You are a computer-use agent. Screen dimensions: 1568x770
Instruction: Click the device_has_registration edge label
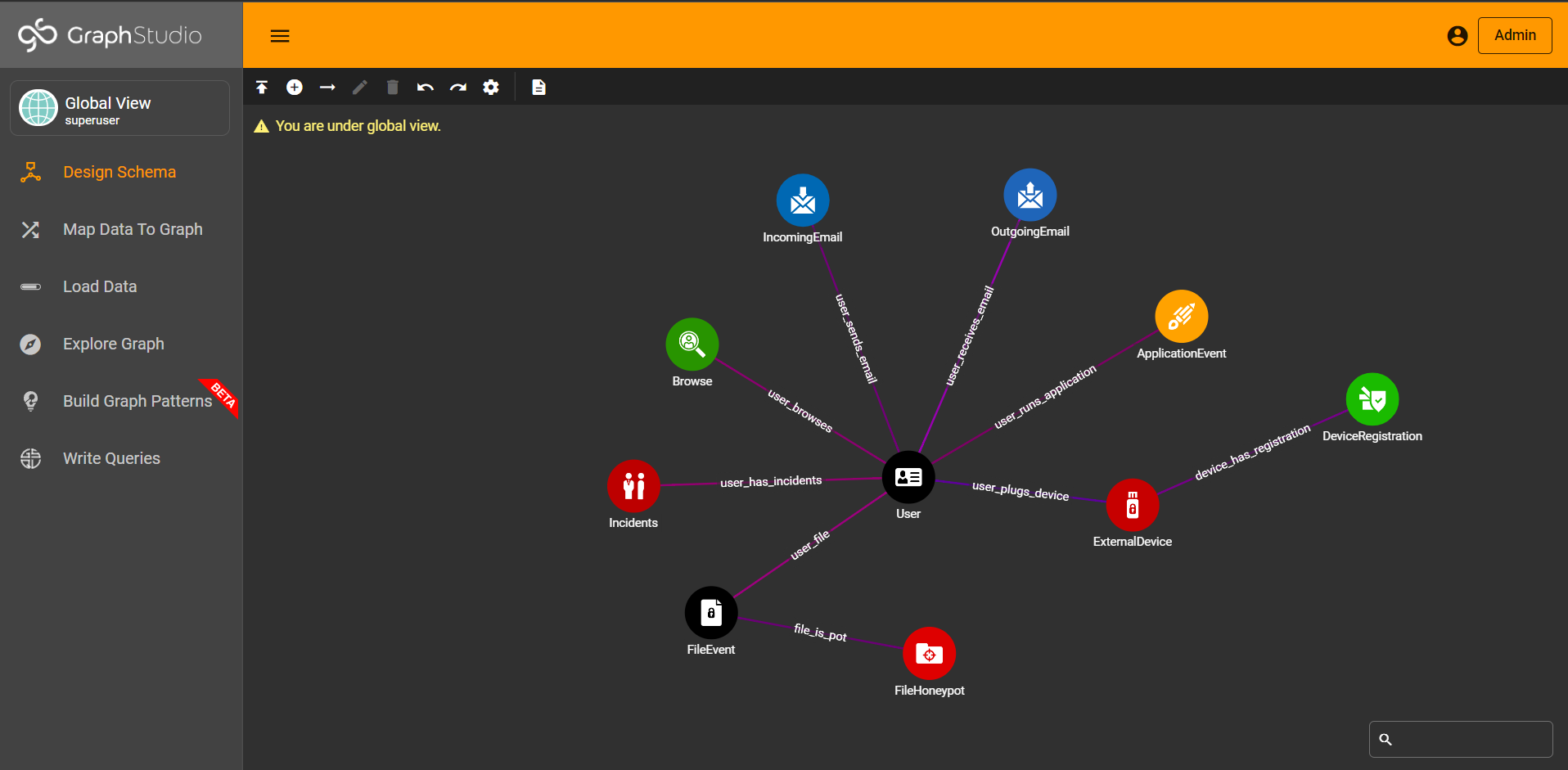tap(1253, 452)
